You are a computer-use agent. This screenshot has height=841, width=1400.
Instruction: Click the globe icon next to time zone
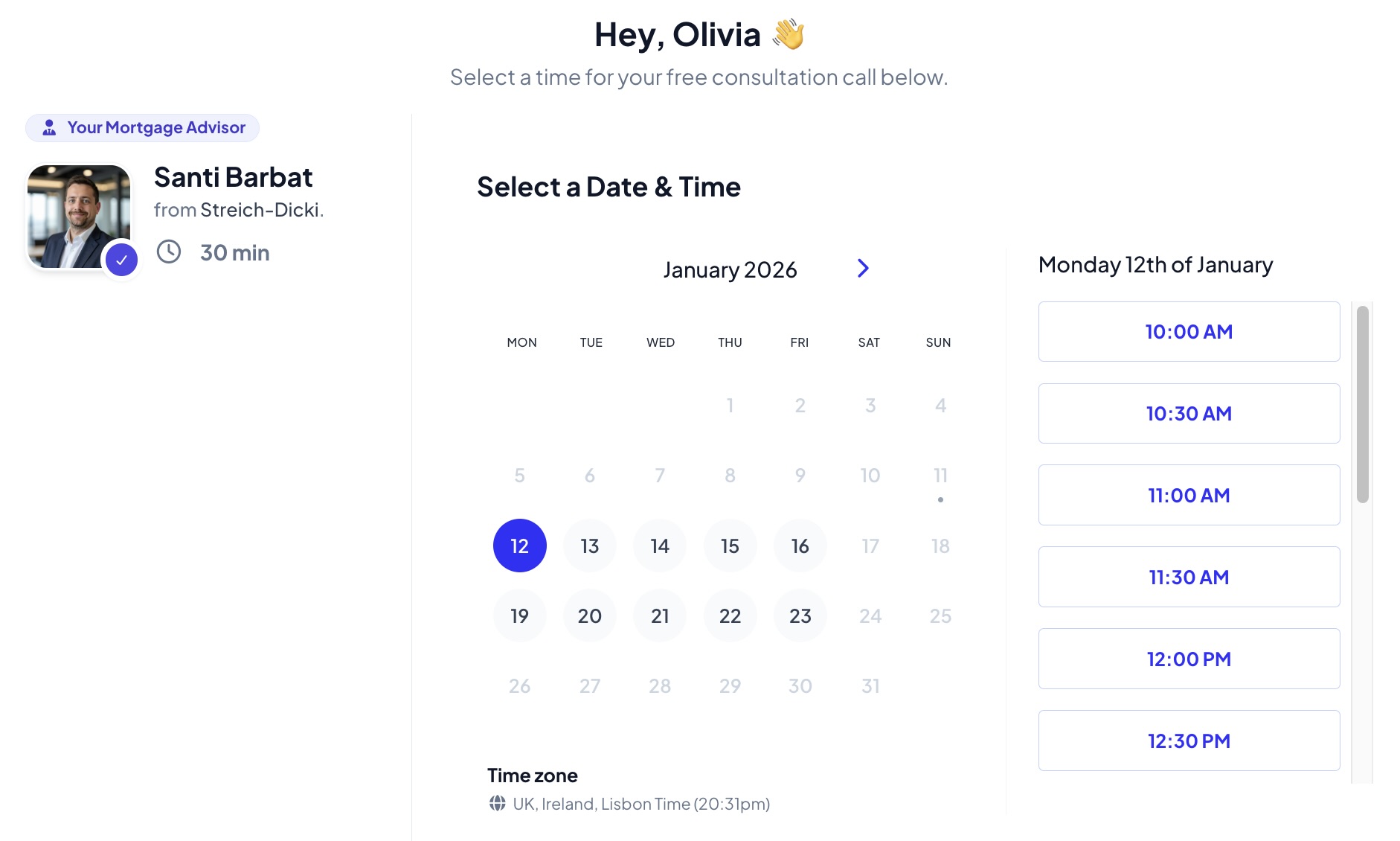498,804
